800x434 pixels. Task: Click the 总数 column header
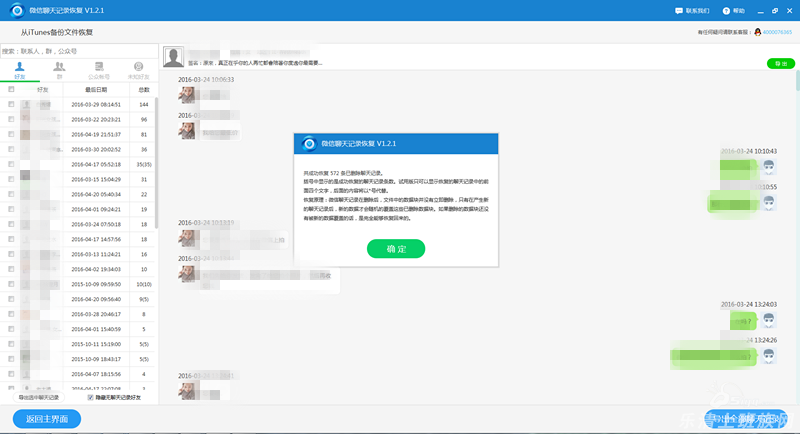(x=144, y=90)
